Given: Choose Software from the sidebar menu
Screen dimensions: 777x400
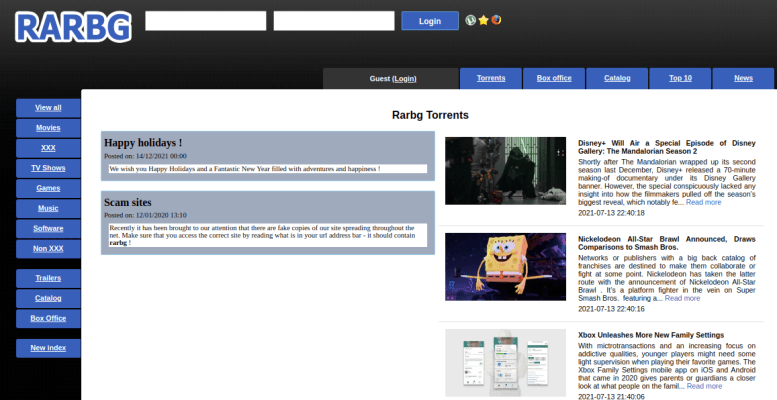Looking at the screenshot, I should click(x=48, y=229).
